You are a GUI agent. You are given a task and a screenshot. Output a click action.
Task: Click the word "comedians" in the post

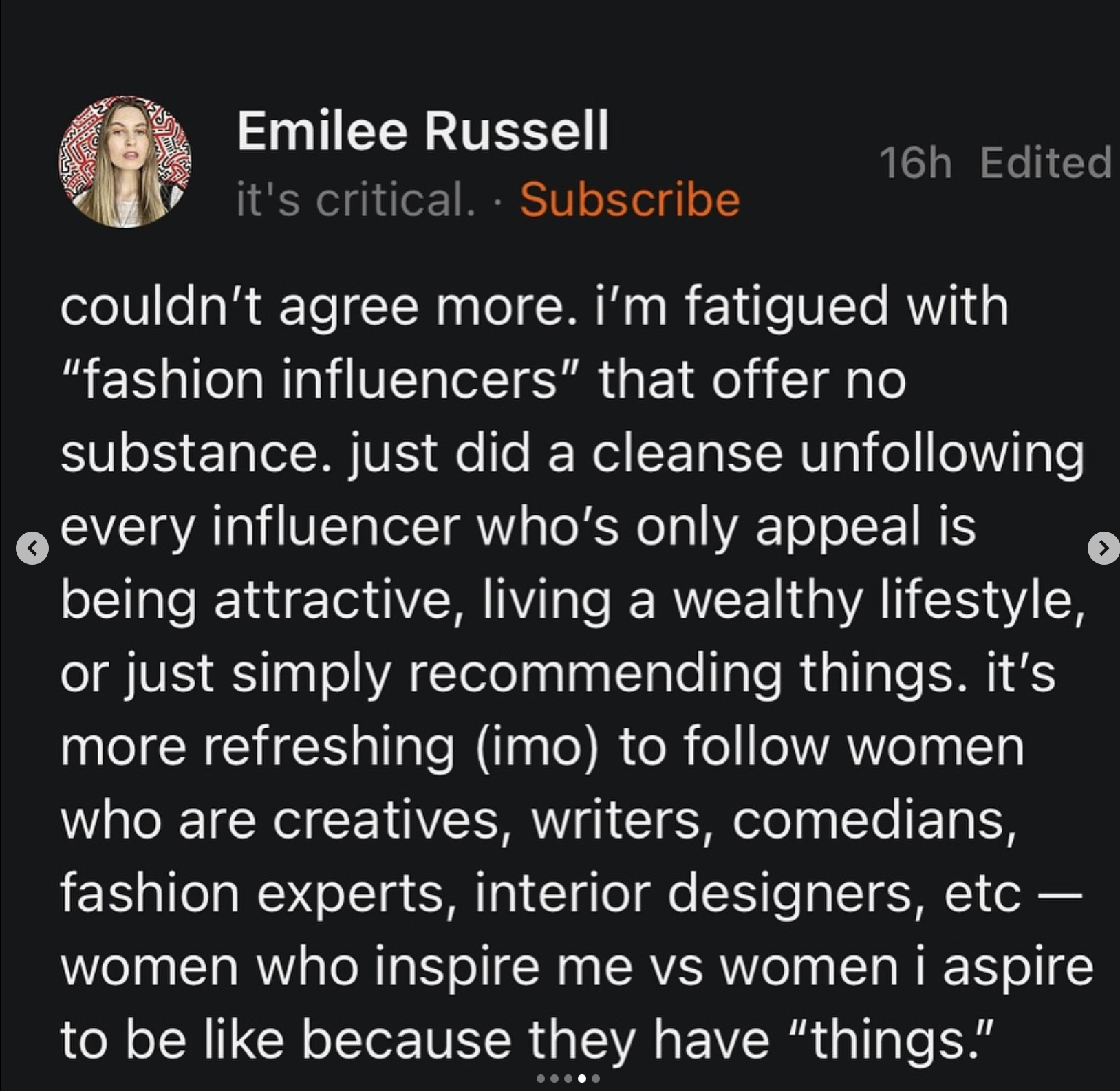[874, 820]
